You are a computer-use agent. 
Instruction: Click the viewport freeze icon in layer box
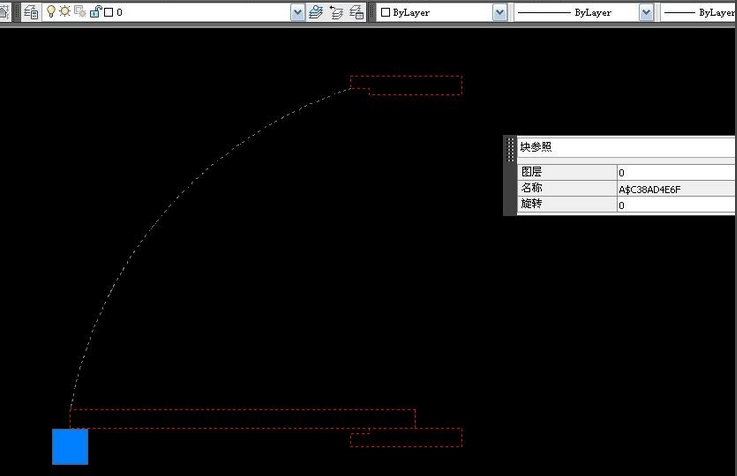pyautogui.click(x=79, y=12)
